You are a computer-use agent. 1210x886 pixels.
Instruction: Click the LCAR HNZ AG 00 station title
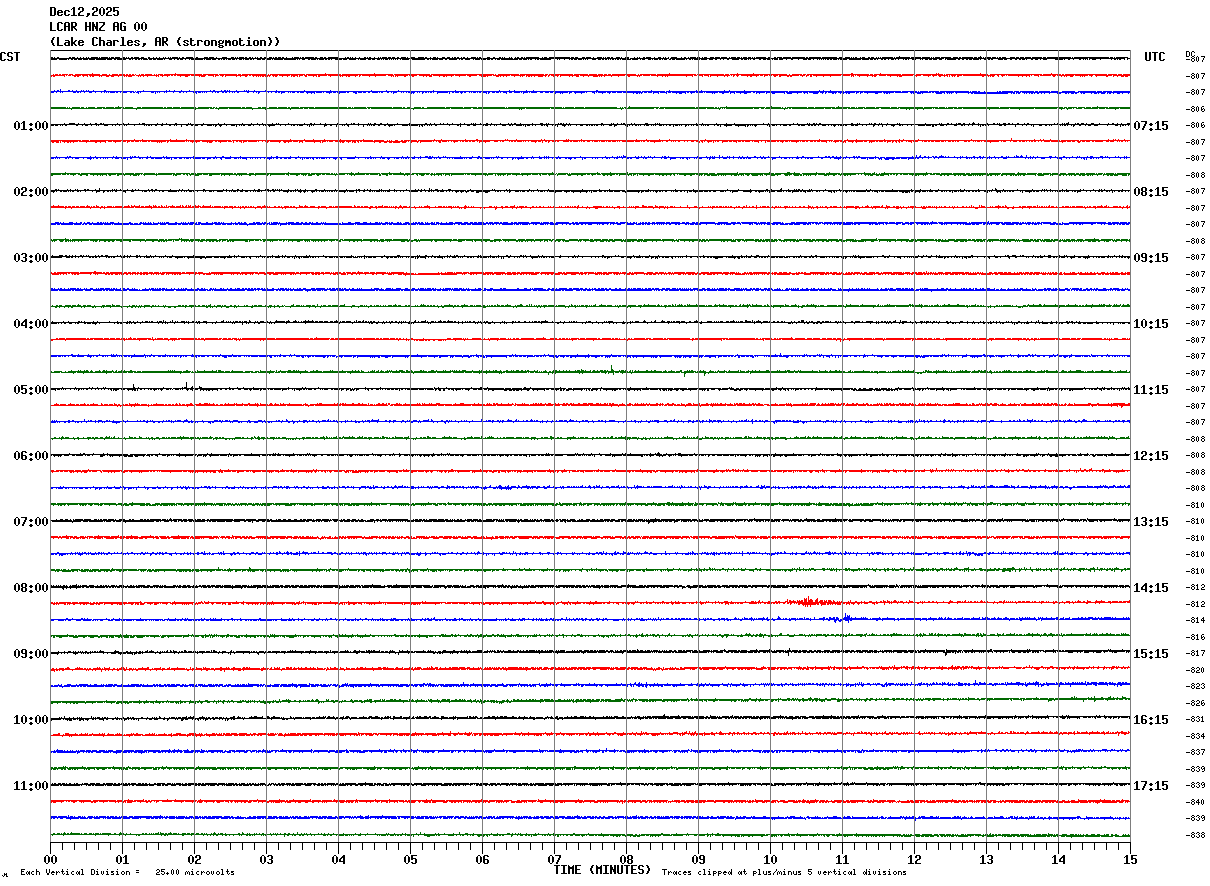pos(98,27)
